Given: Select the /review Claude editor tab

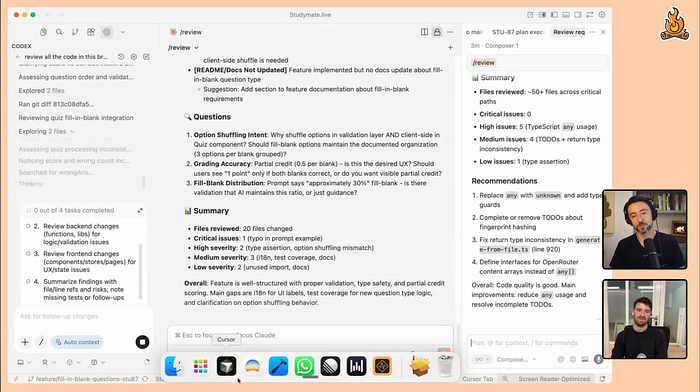Looking at the screenshot, I should 186,32.
